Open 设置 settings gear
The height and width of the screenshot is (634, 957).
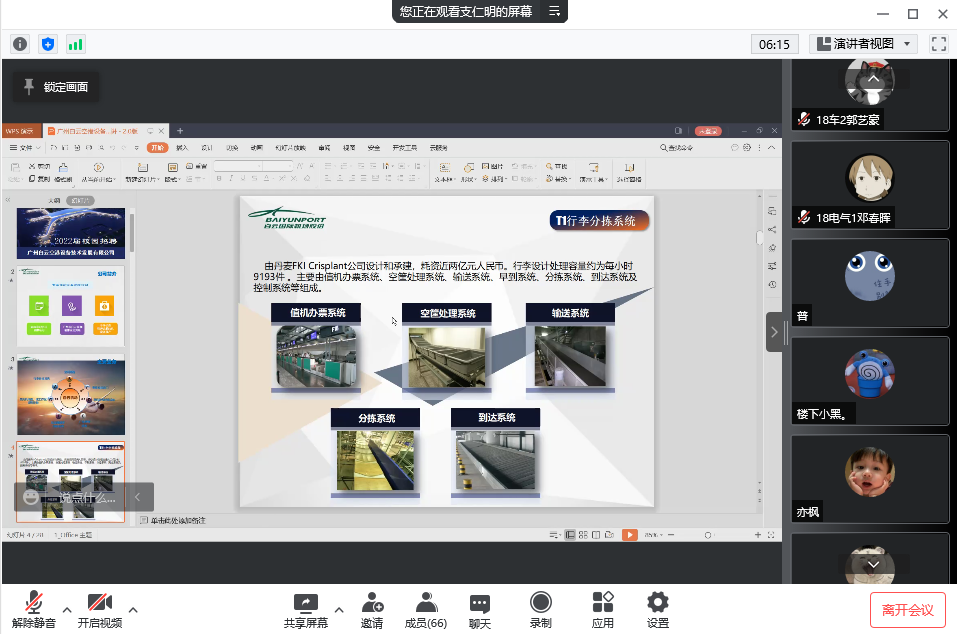coord(657,609)
